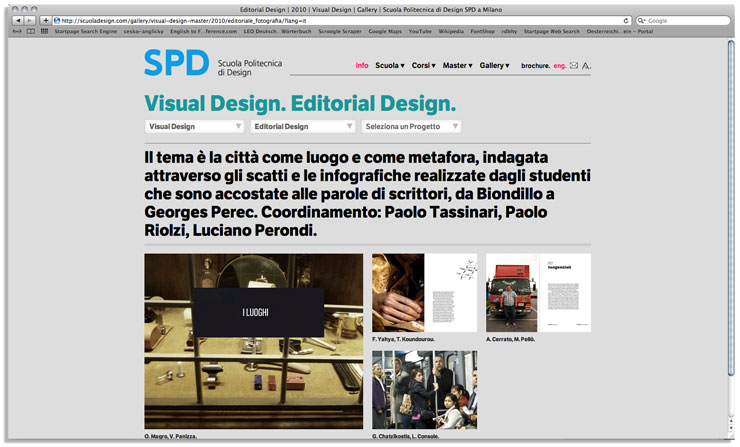740x447 pixels.
Task: Open the Visual Design dropdown
Action: point(194,127)
